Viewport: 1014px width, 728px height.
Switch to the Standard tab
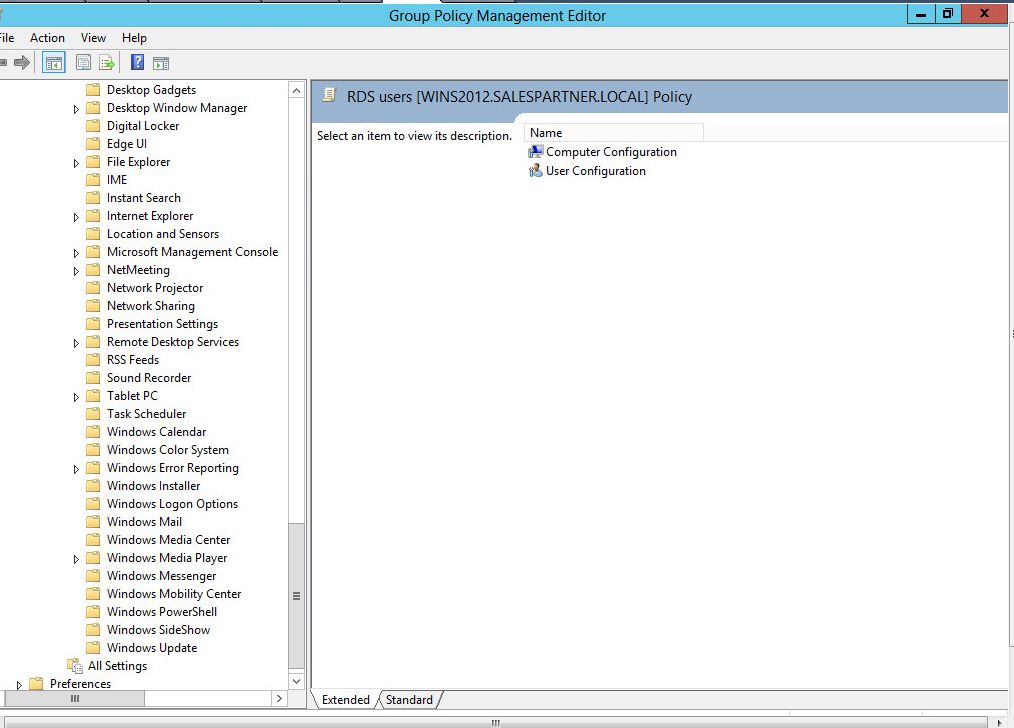coord(409,700)
